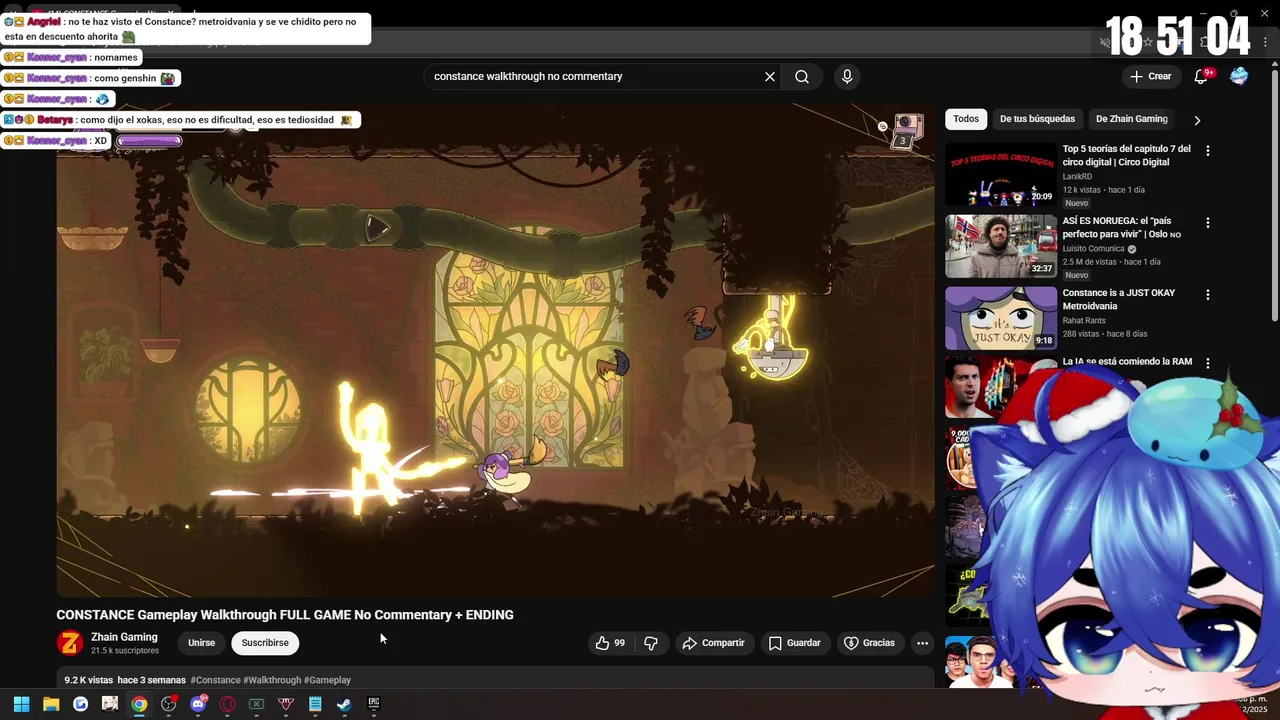The image size is (1280, 720).
Task: Open Xbox Game Bar app from taskbar
Action: tap(256, 704)
